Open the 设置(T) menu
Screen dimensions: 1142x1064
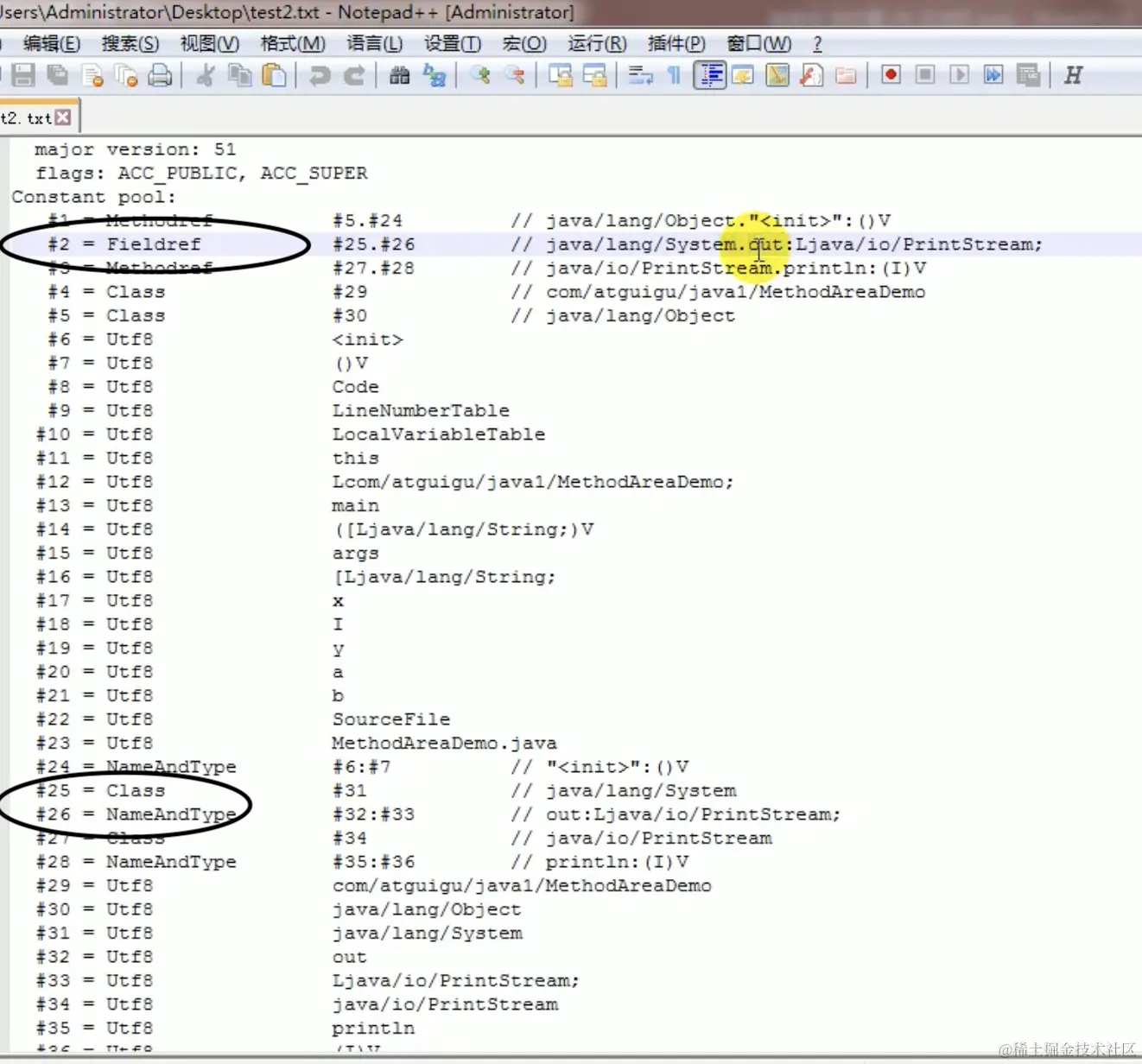pyautogui.click(x=453, y=43)
